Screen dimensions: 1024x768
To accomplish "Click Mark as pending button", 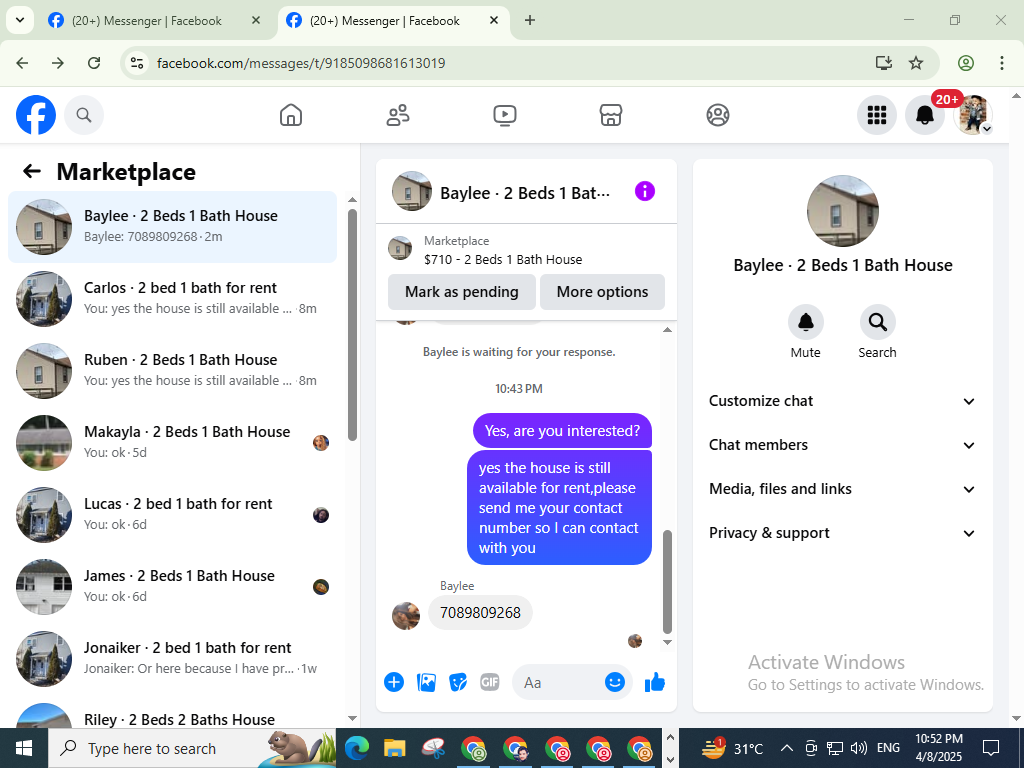I will tap(462, 292).
